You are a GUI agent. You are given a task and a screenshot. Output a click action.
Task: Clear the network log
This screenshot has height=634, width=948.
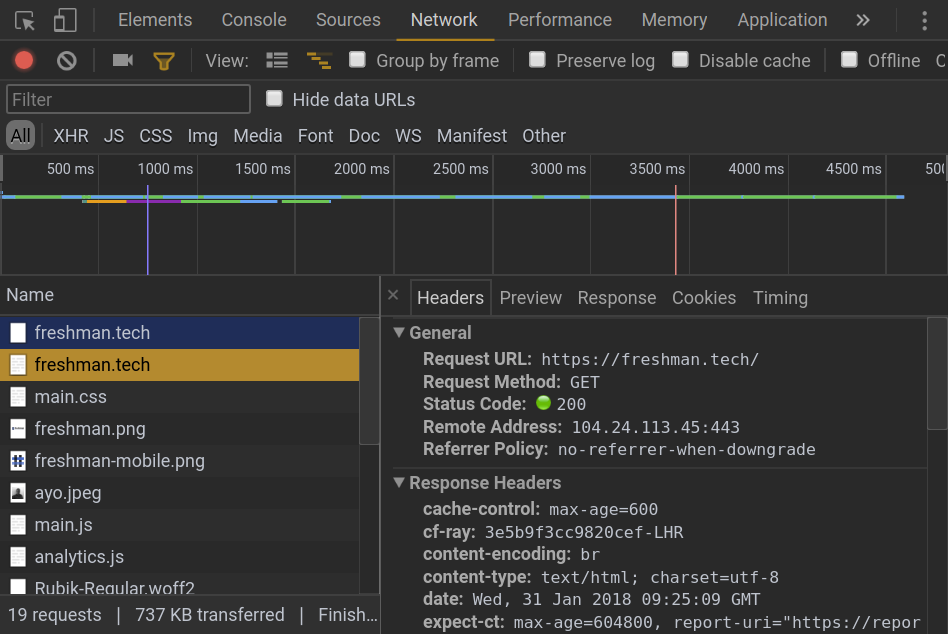coord(67,61)
